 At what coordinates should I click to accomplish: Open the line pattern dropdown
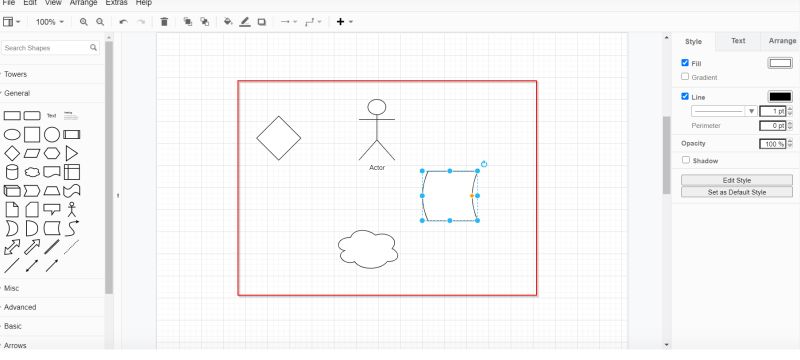724,111
